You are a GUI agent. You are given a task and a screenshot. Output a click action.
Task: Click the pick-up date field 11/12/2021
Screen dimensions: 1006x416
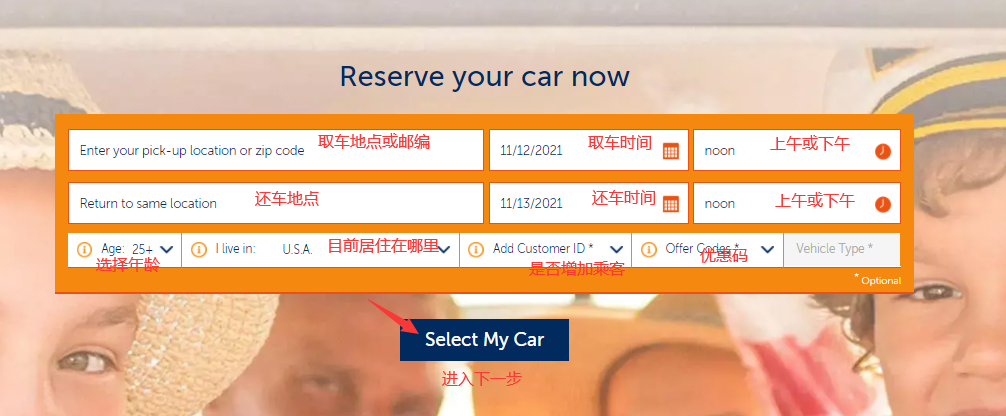point(589,150)
